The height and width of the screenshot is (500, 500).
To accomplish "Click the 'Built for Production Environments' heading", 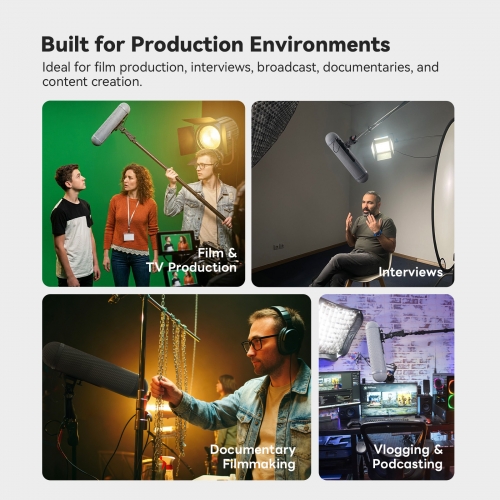I will (215, 44).
